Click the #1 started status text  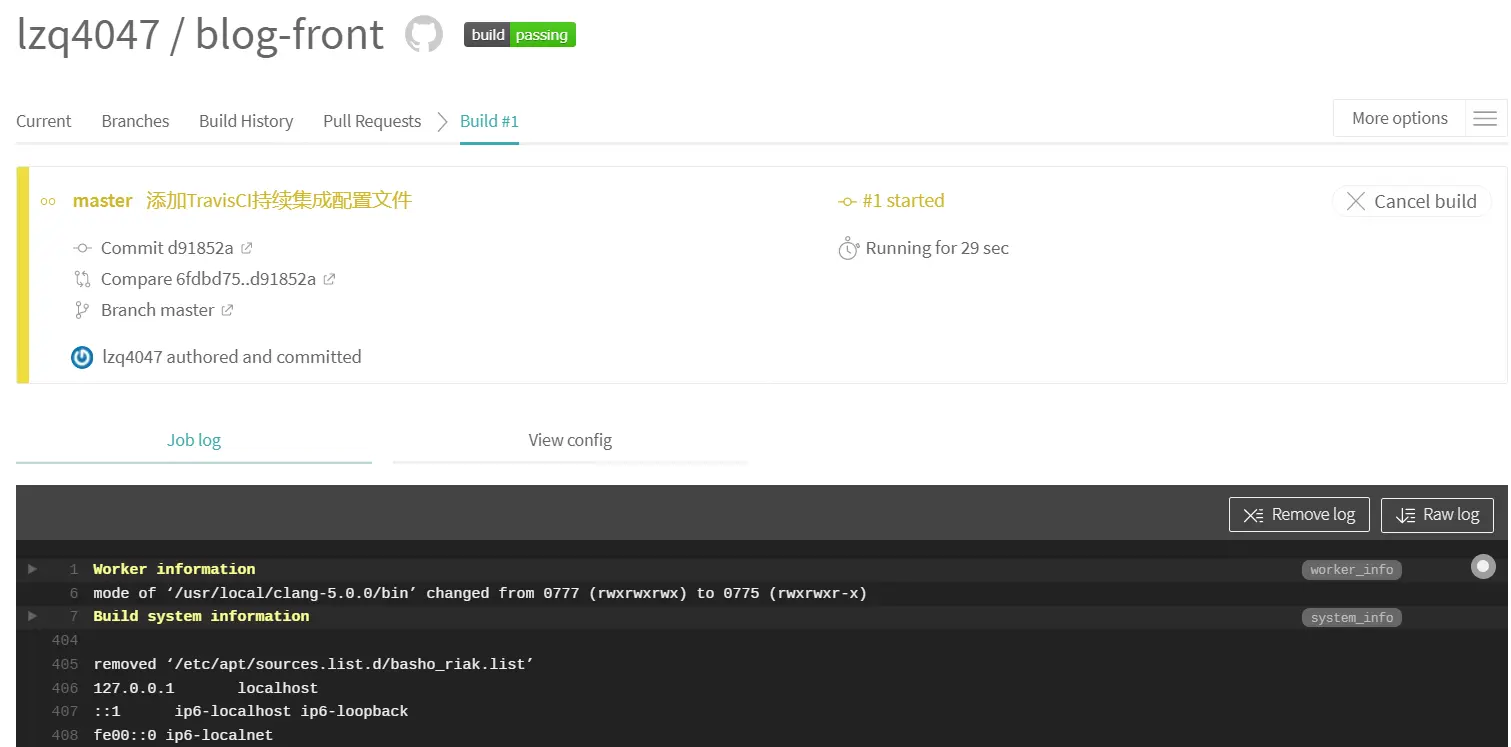[903, 201]
